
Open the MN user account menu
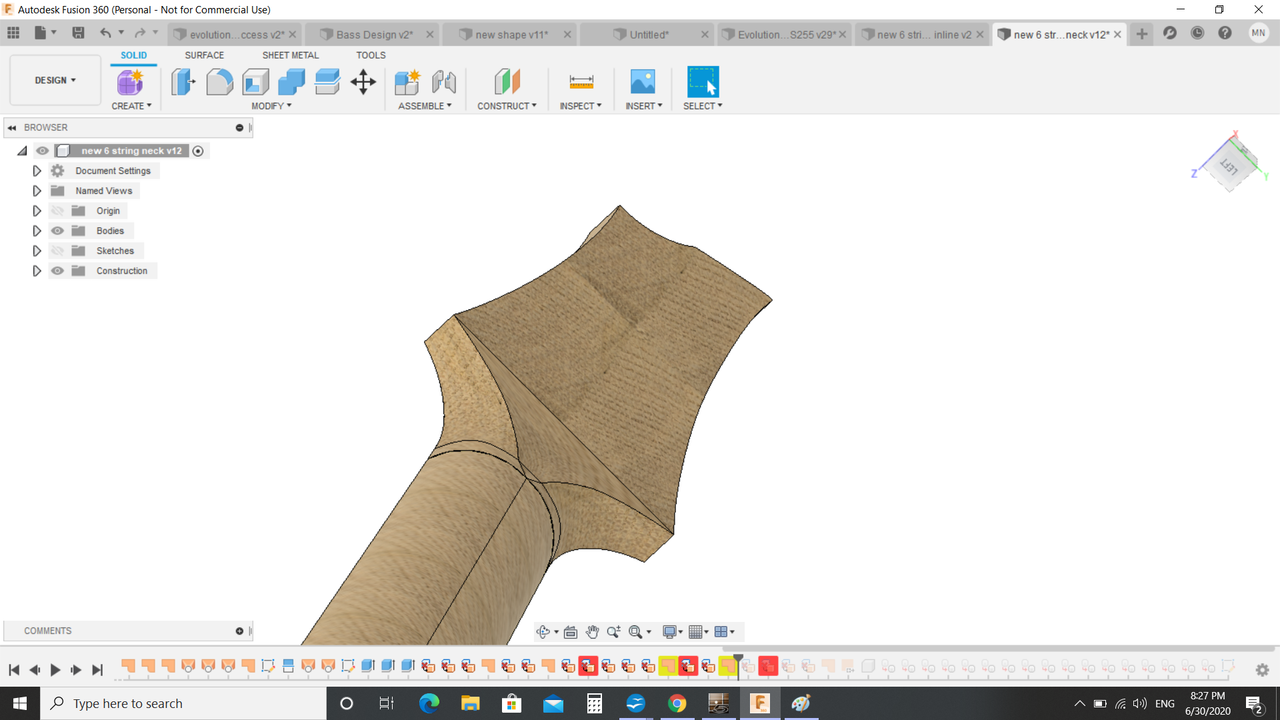(x=1258, y=33)
